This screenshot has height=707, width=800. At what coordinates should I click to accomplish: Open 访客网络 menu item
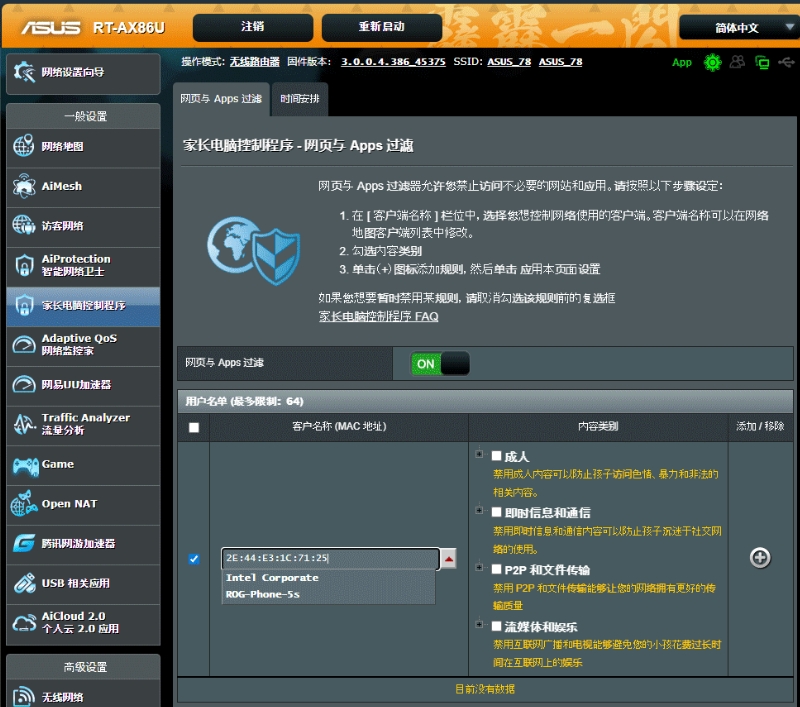(84, 226)
